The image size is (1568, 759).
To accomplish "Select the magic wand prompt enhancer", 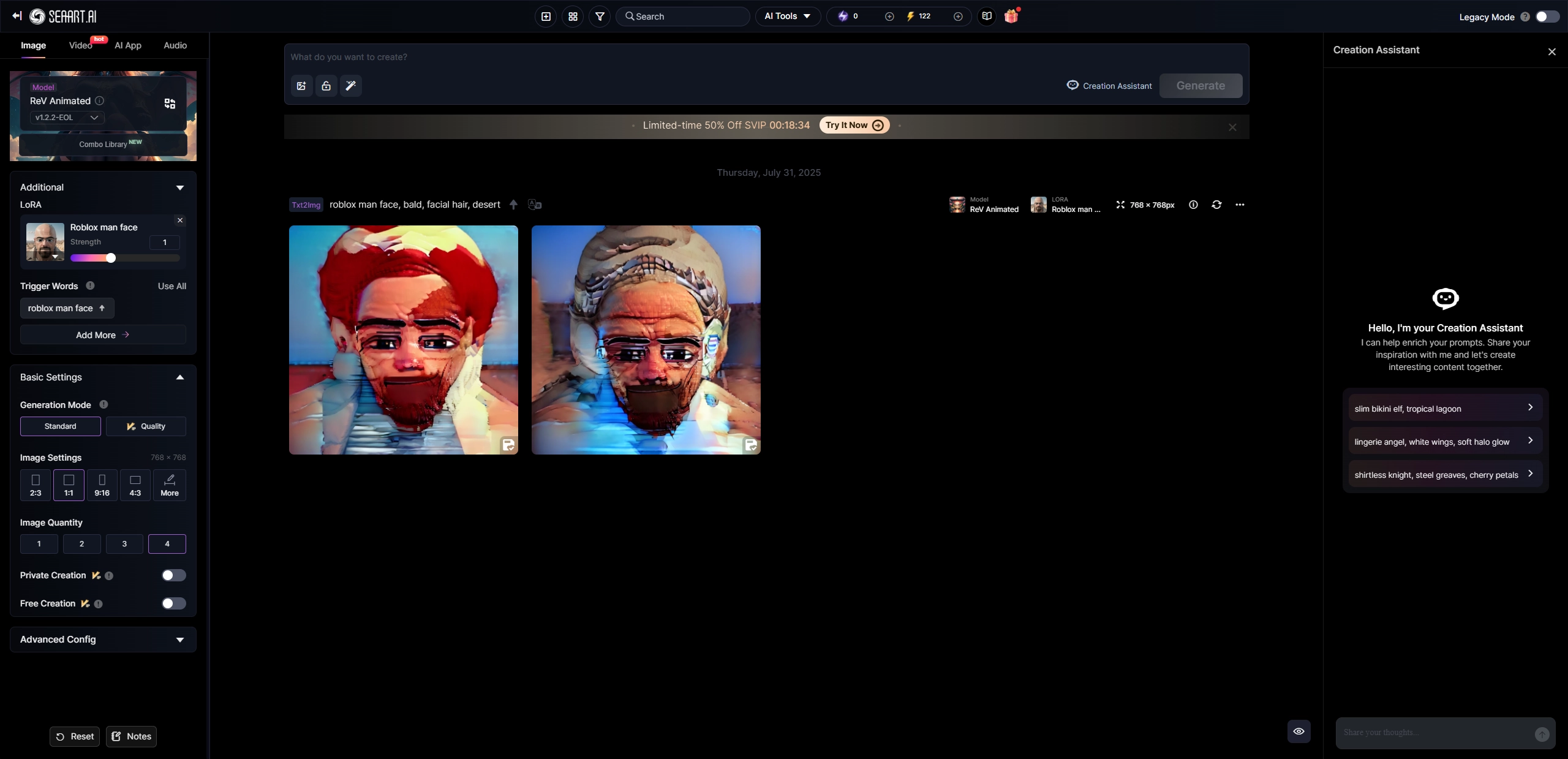I will click(350, 86).
